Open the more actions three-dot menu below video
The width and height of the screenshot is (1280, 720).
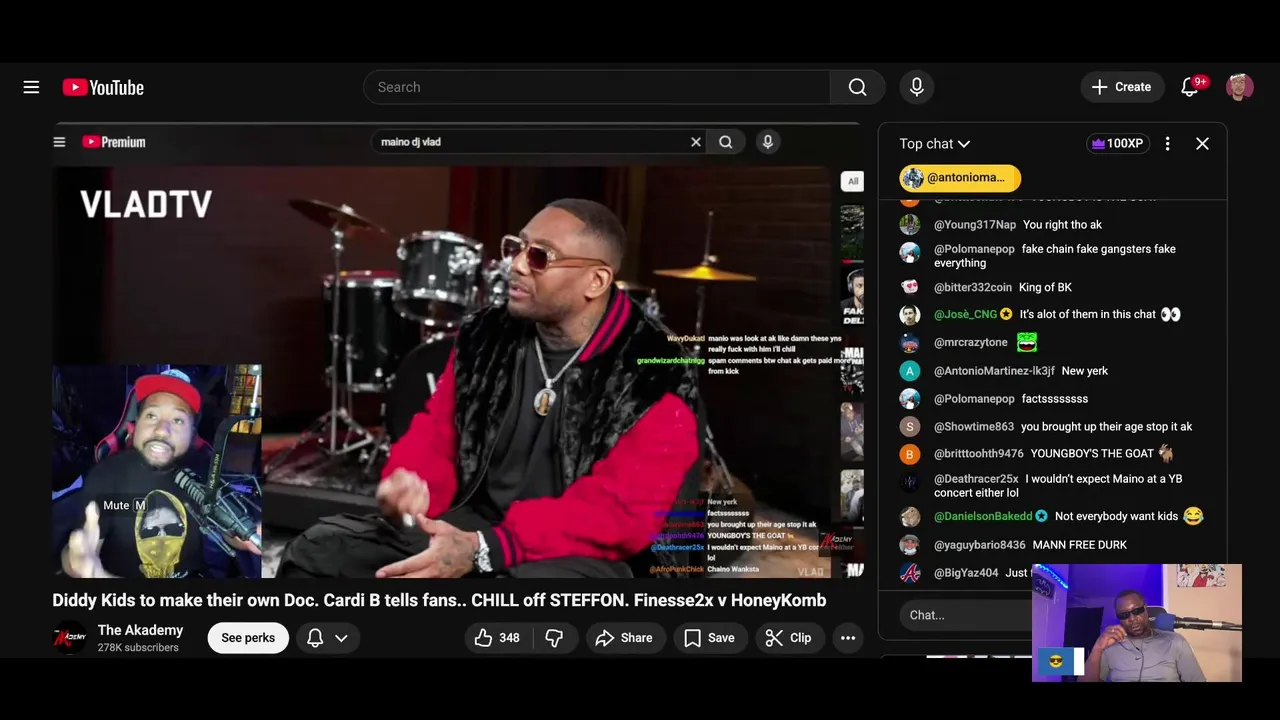point(848,638)
